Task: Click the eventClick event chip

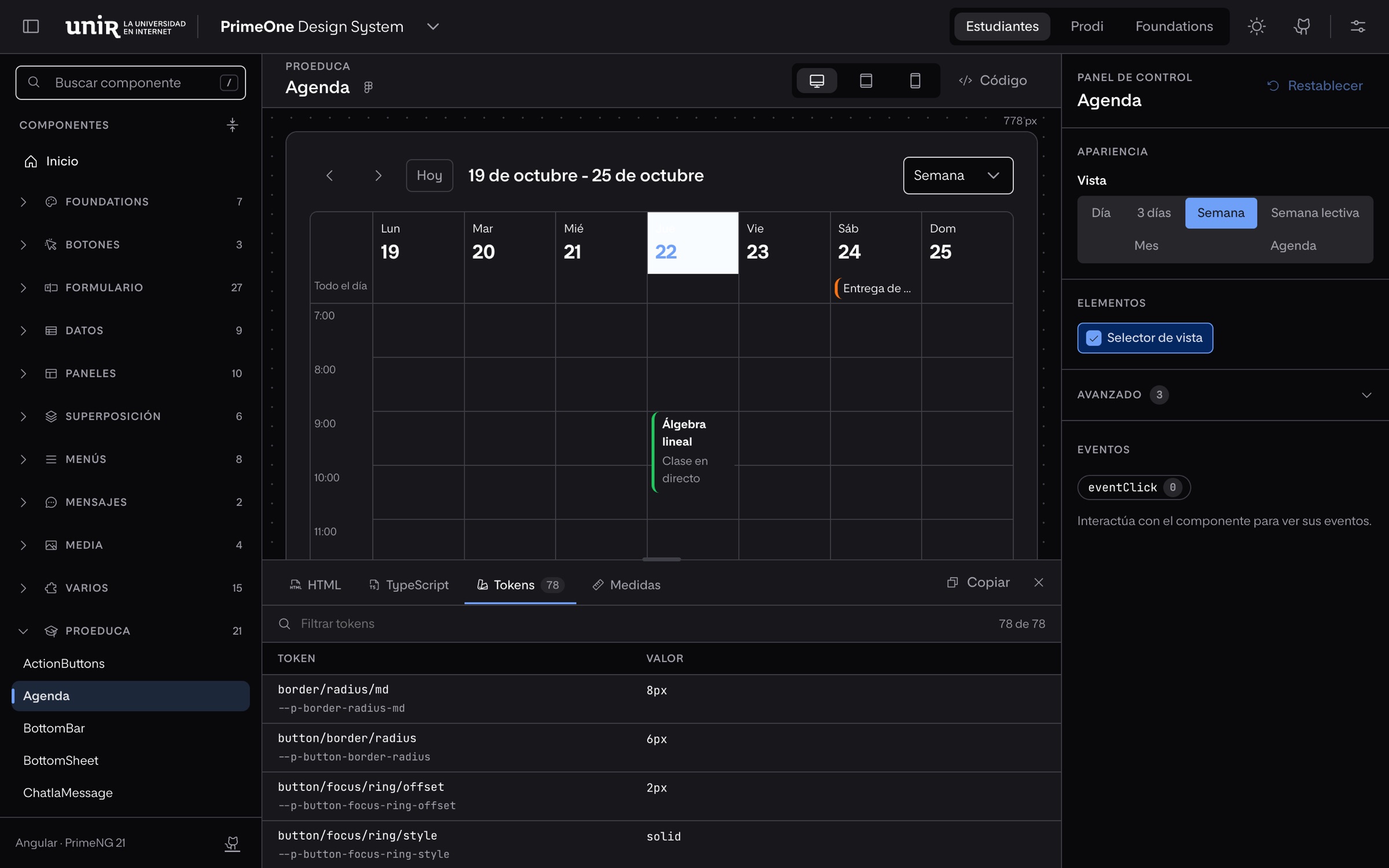Action: (1134, 487)
